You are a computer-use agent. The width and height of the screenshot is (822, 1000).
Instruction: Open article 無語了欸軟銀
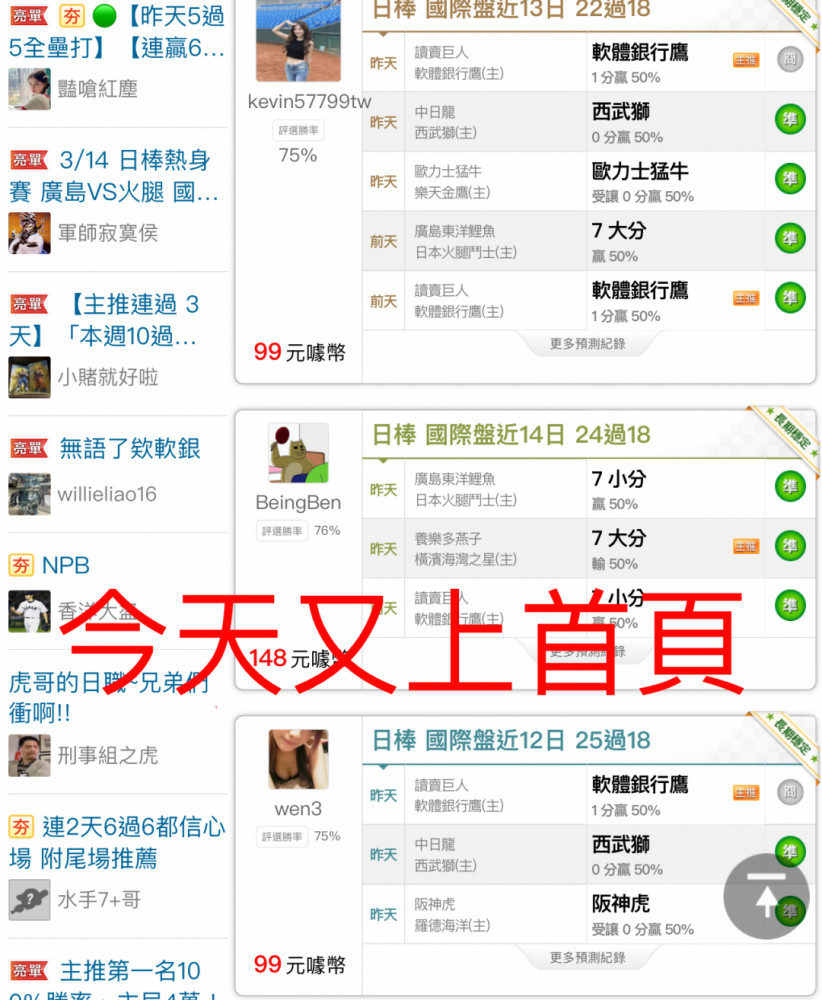click(130, 448)
